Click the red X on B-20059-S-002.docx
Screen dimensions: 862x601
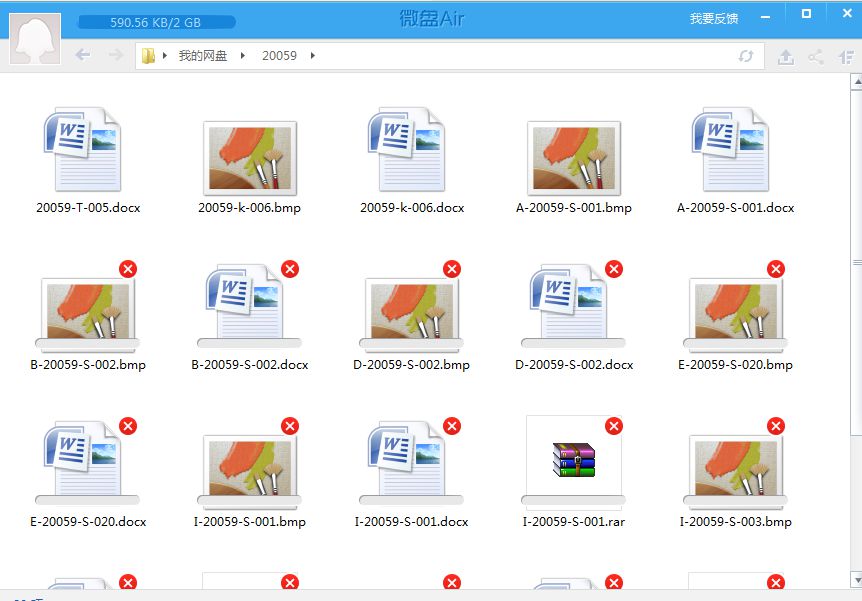[x=290, y=269]
